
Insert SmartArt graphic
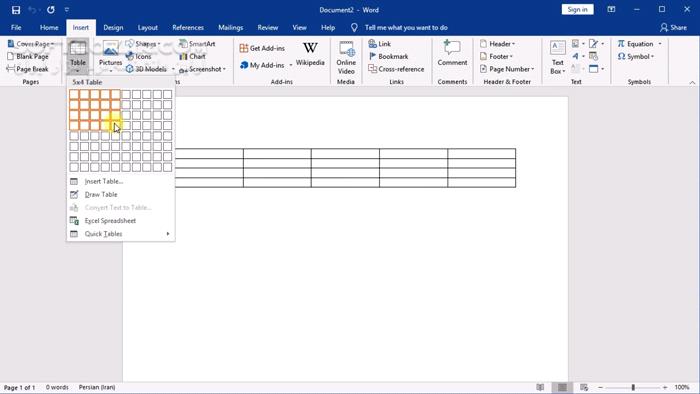pos(197,44)
